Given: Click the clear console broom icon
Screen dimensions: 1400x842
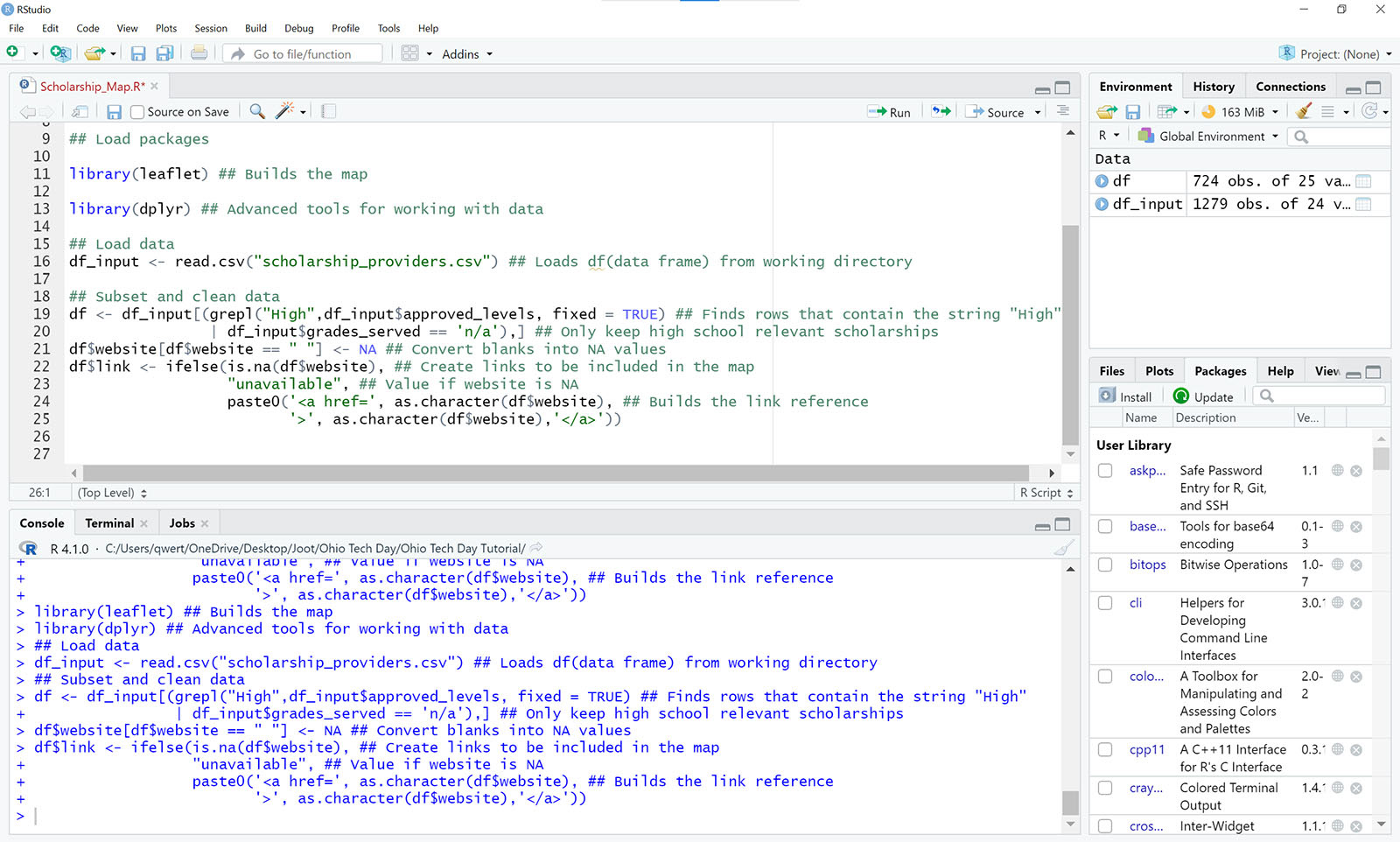Looking at the screenshot, I should coord(1064,549).
